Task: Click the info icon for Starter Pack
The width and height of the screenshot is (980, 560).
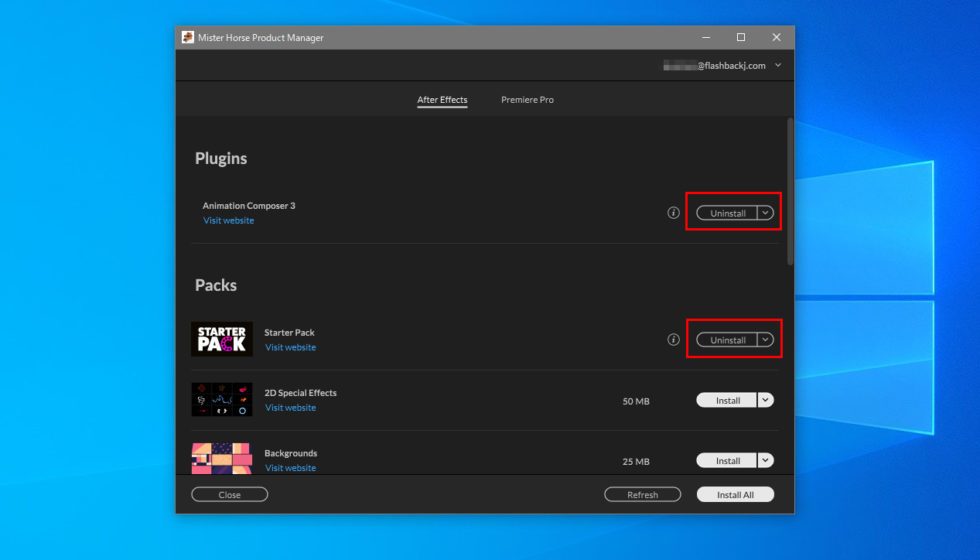Action: [x=673, y=340]
